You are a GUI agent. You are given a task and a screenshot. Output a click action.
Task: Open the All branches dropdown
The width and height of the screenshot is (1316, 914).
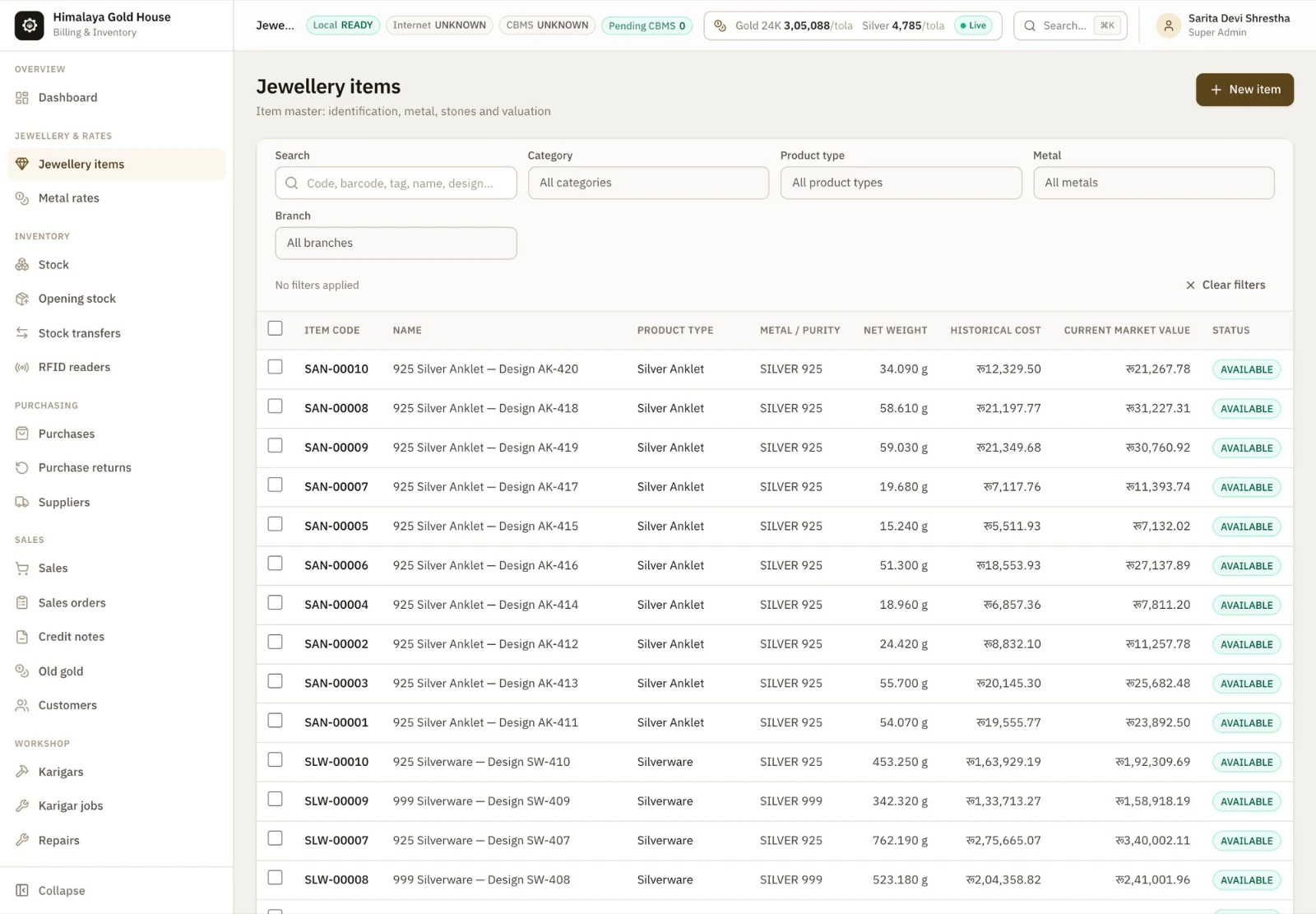point(396,243)
